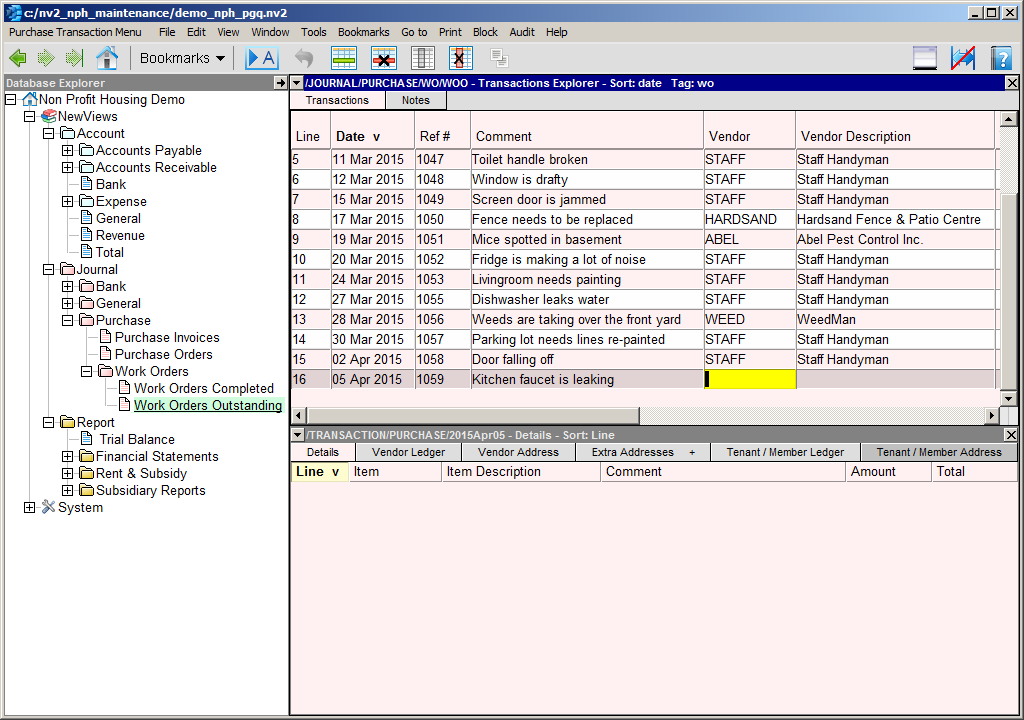Click the Date column header to sort

[x=357, y=136]
